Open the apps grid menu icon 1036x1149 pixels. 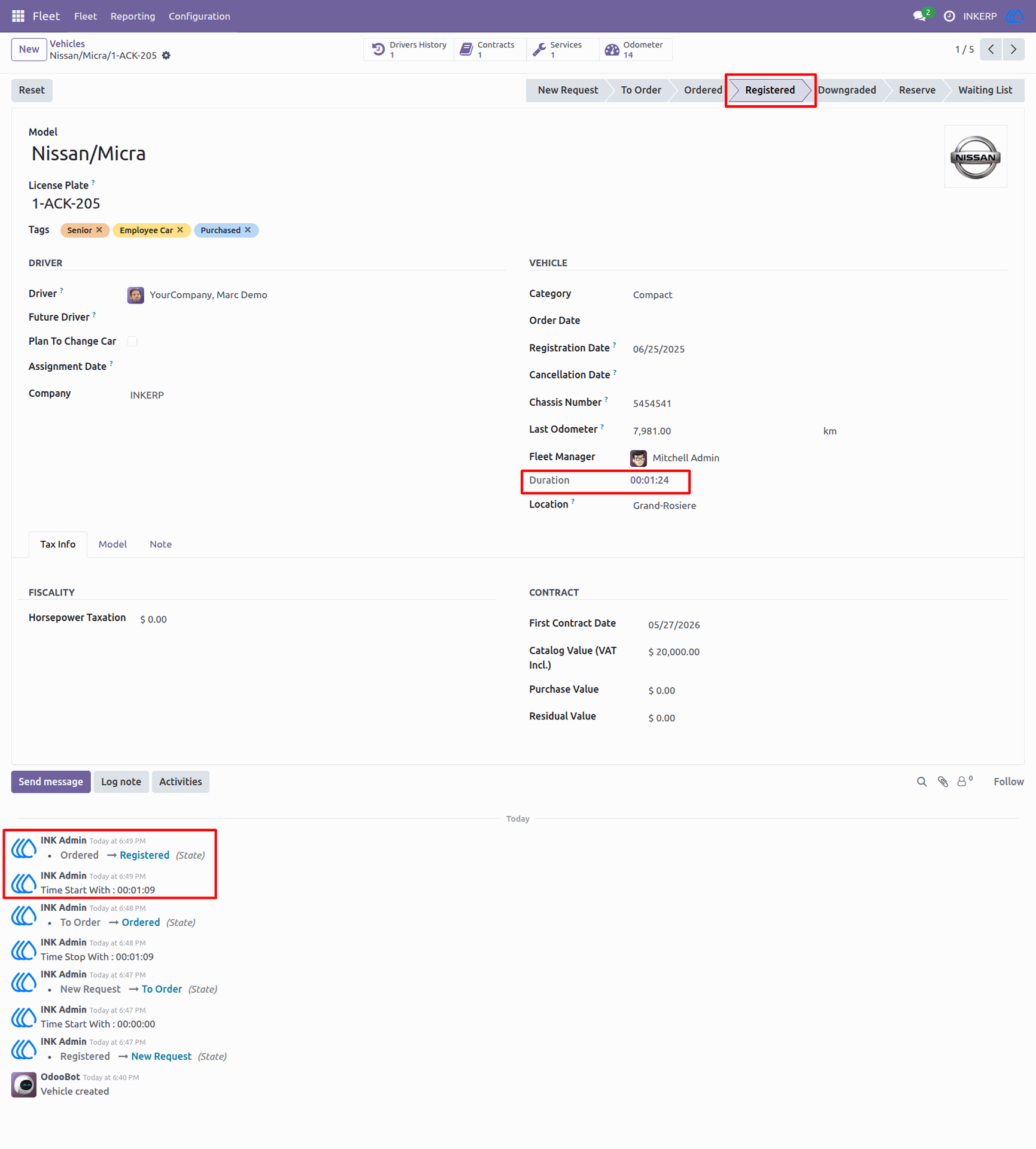18,16
